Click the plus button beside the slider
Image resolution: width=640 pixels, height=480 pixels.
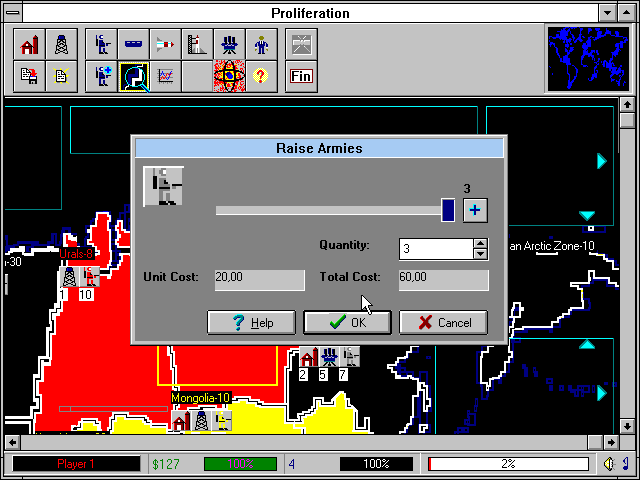coord(475,210)
